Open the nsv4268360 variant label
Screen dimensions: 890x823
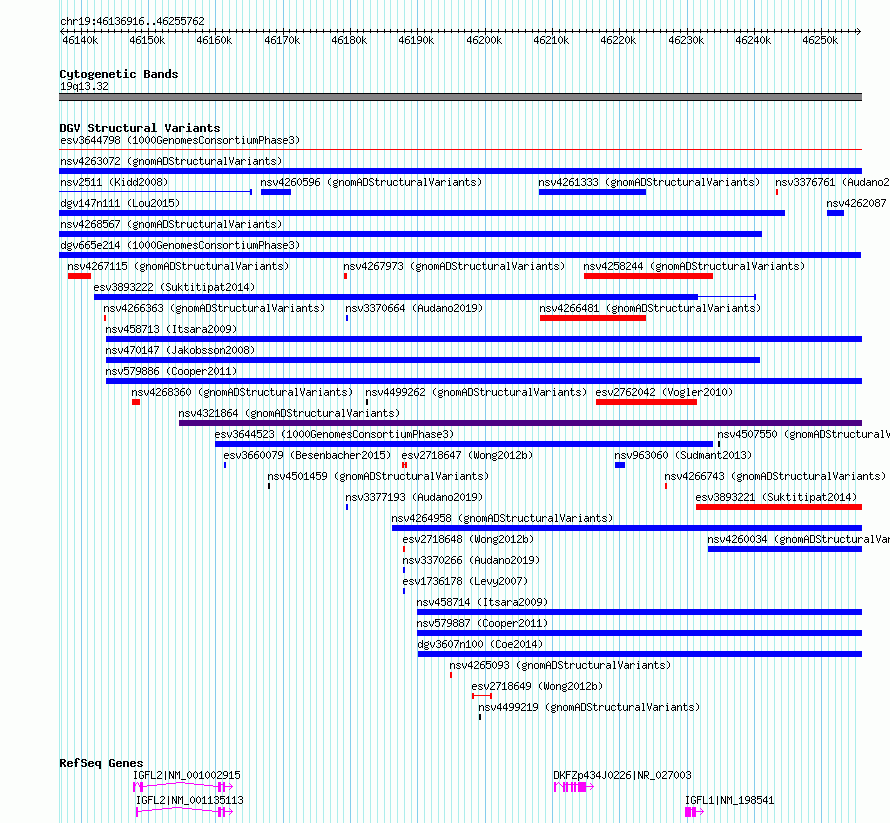tap(242, 392)
